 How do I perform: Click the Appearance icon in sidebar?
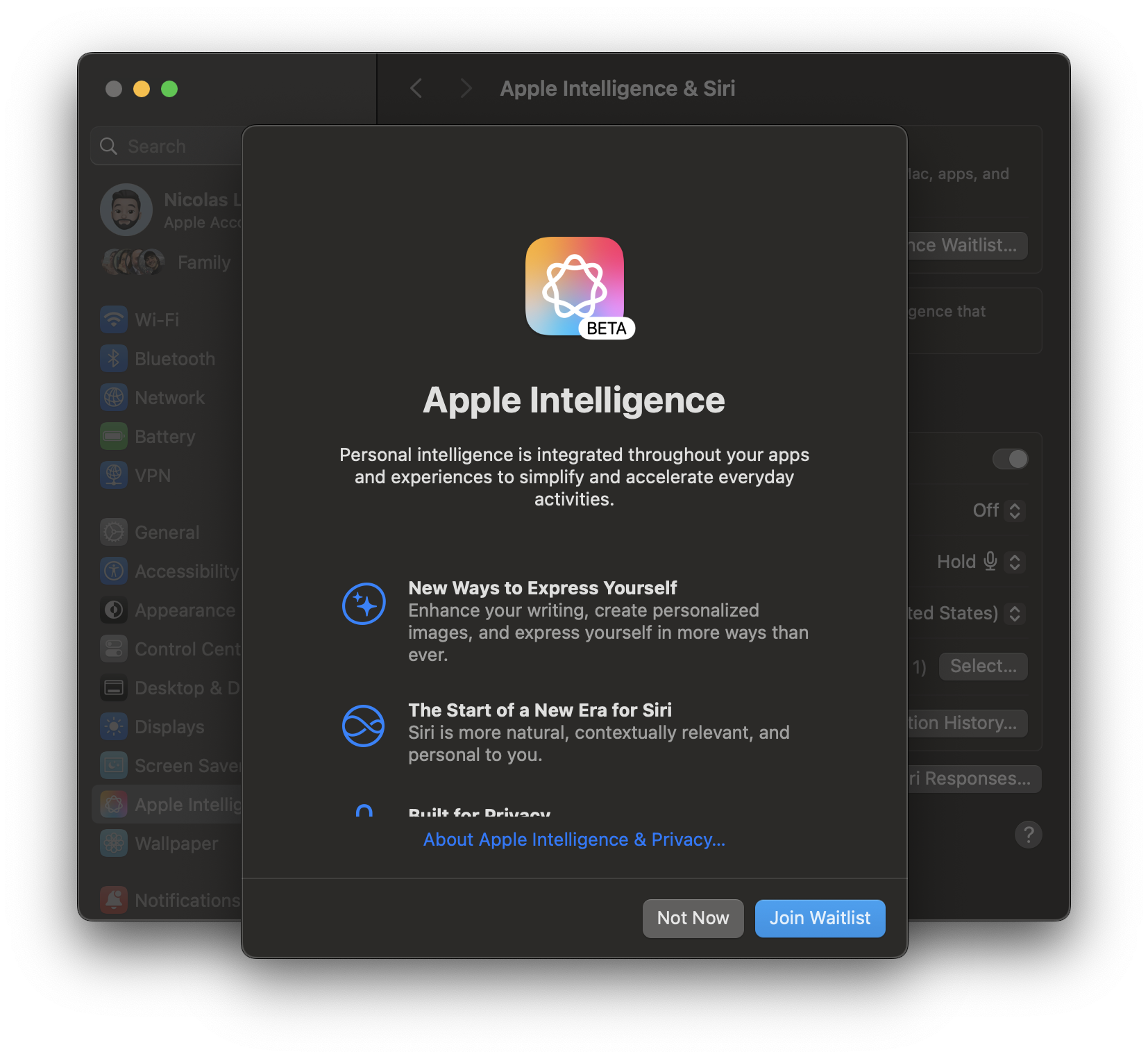coord(114,610)
